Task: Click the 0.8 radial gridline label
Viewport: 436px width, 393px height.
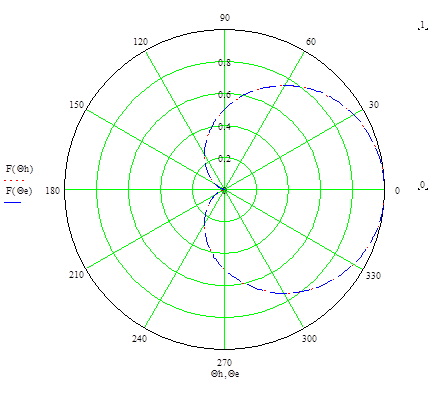Action: [224, 63]
